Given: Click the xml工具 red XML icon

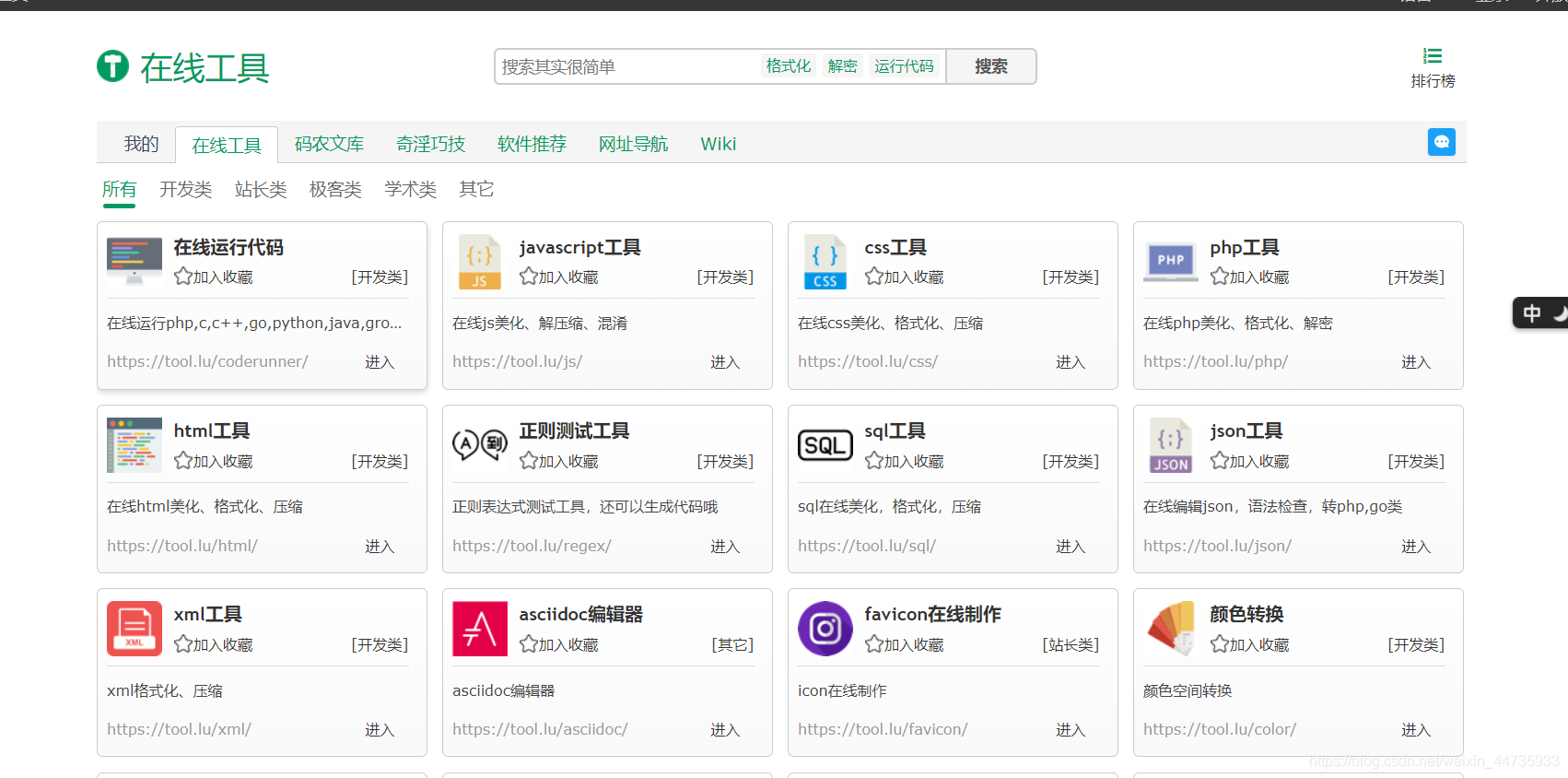Looking at the screenshot, I should [x=135, y=629].
